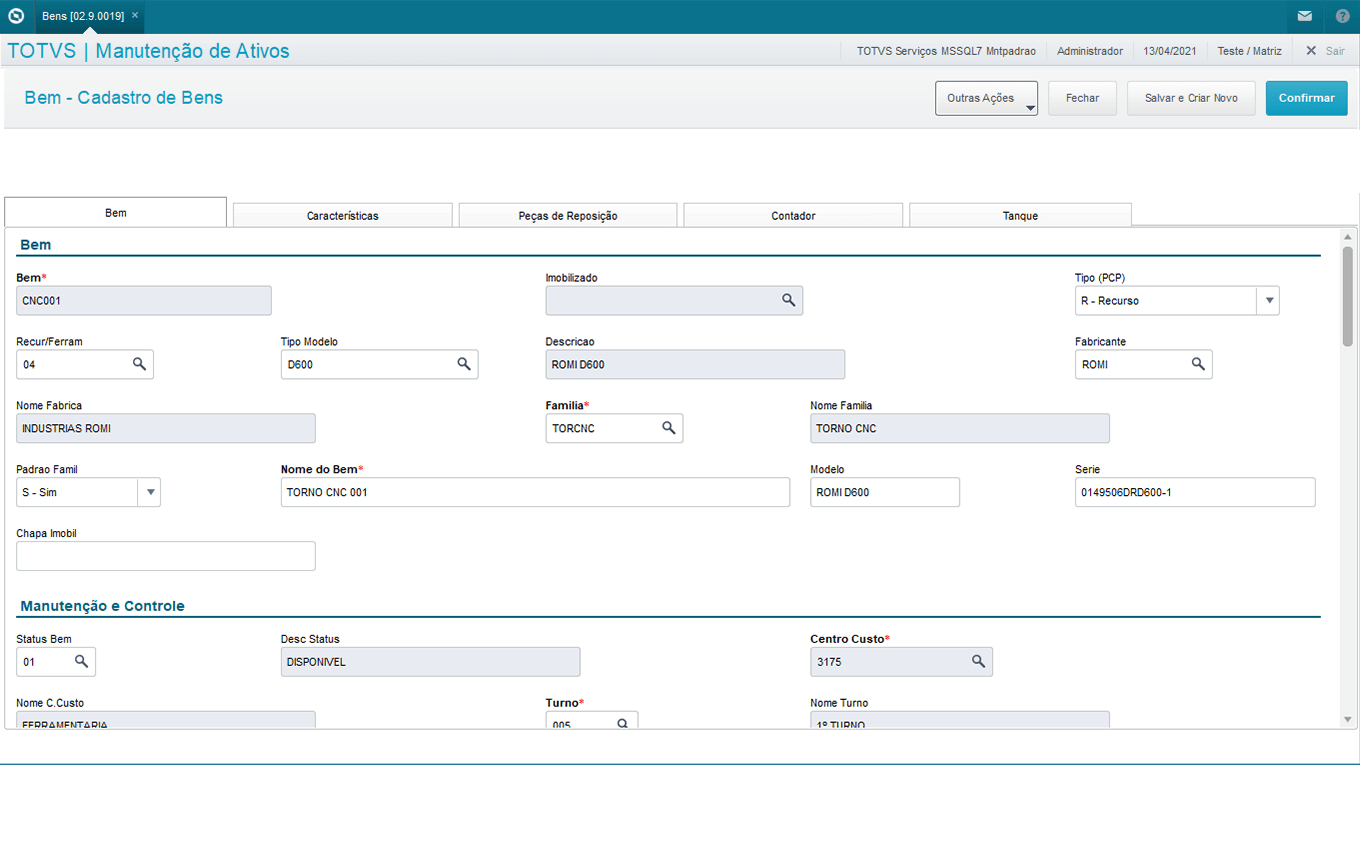Click the vertical scrollbar thumb of form
This screenshot has height=850, width=1360.
pyautogui.click(x=1347, y=295)
